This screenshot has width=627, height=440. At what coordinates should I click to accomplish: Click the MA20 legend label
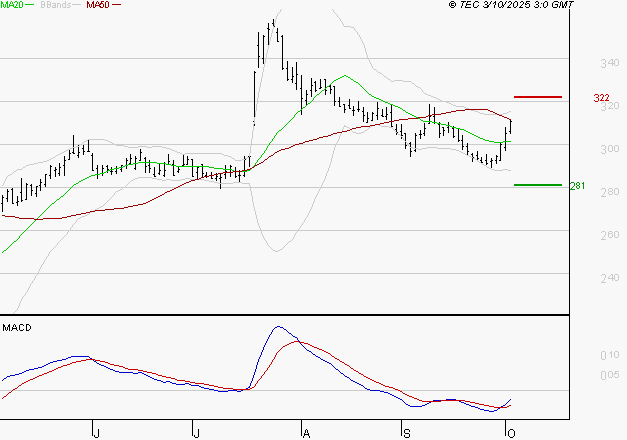12,6
